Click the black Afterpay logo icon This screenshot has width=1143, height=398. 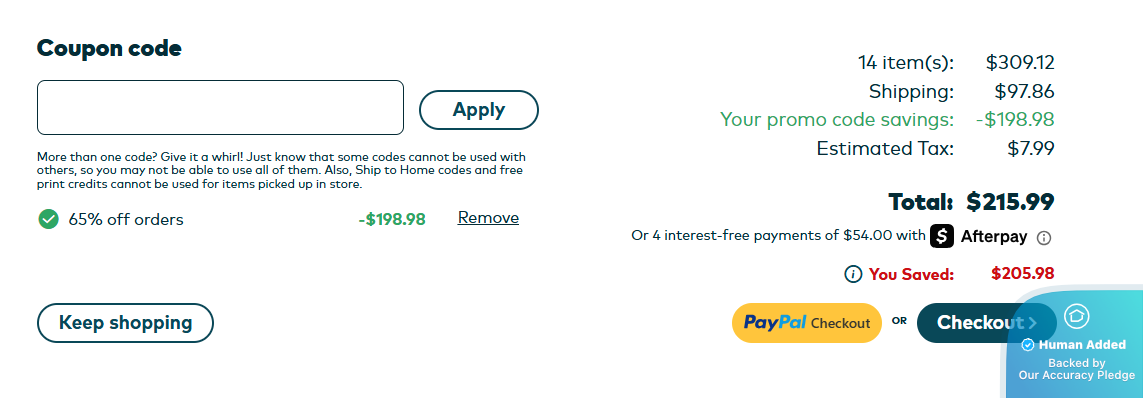point(943,236)
